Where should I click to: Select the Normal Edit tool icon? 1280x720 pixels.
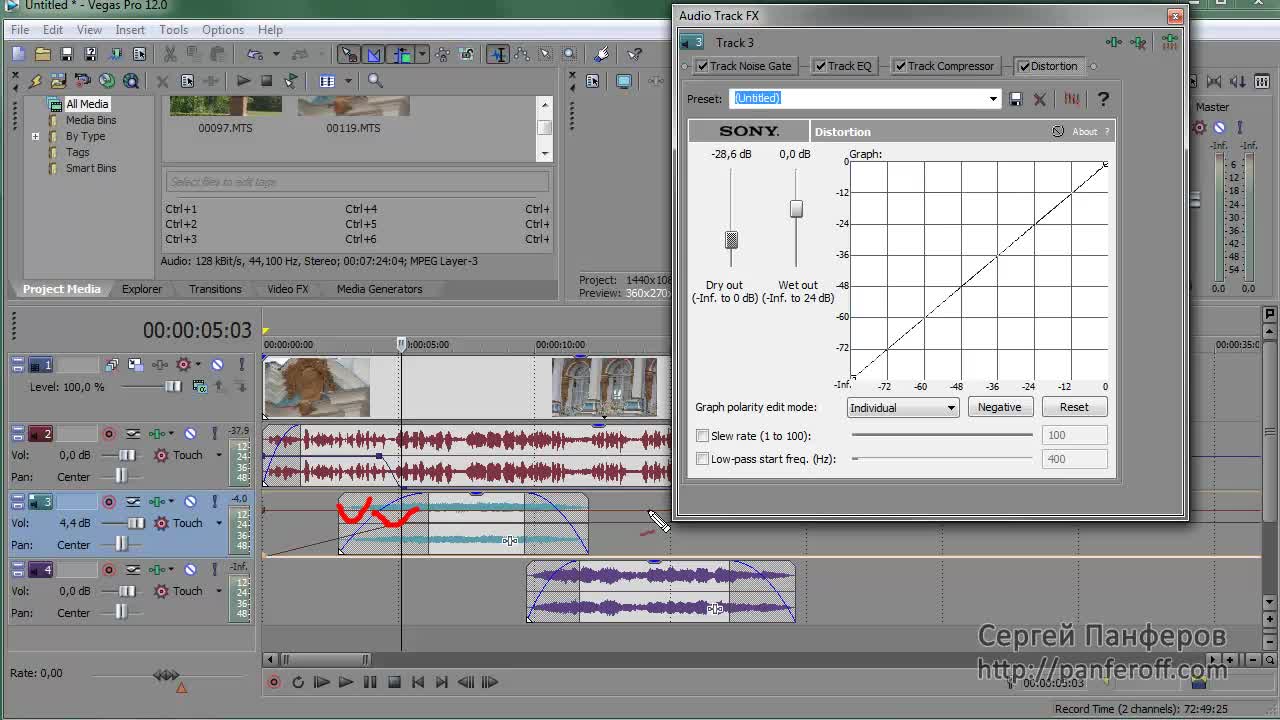click(498, 54)
